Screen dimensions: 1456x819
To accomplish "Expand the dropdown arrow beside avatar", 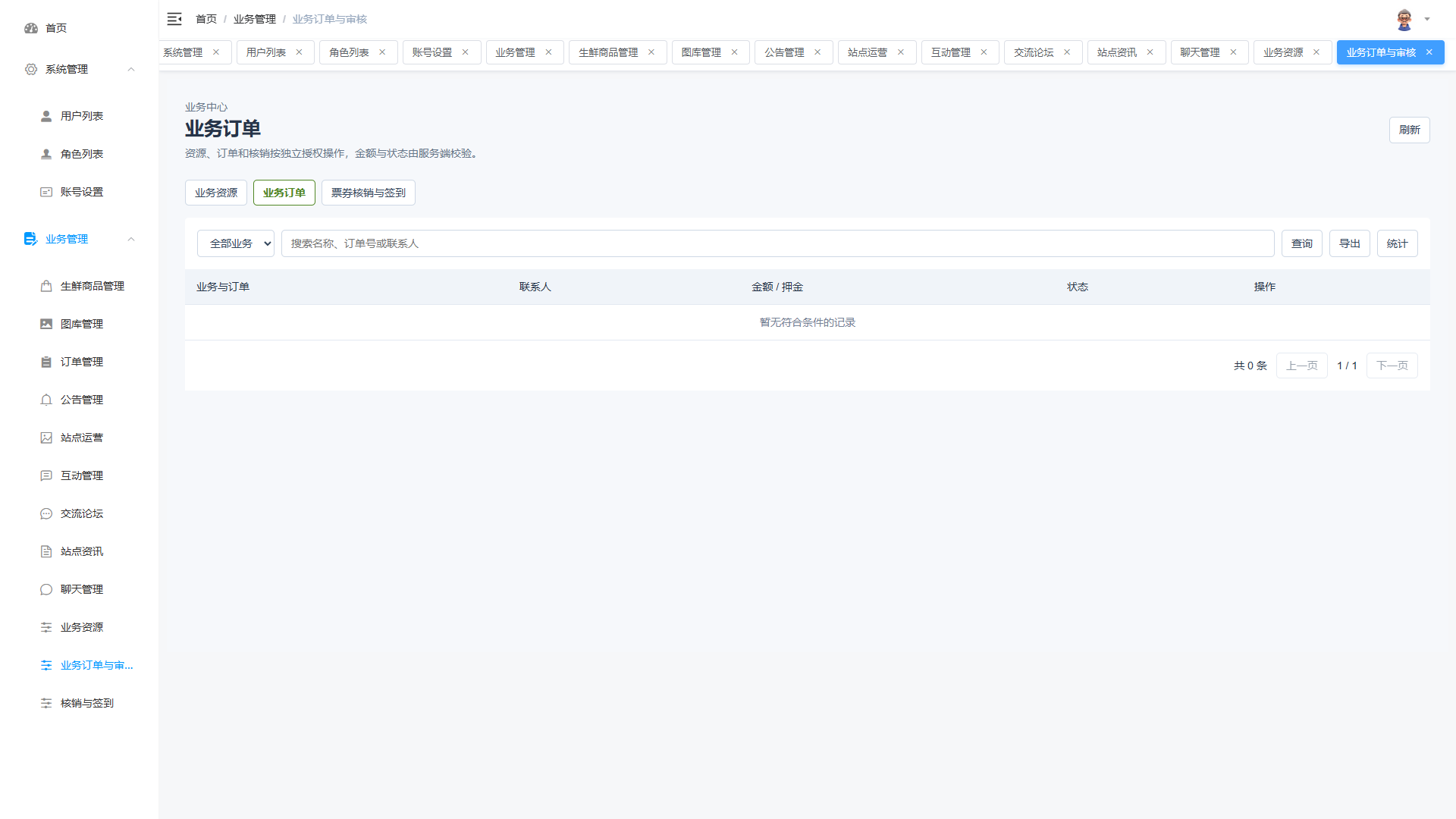I will pos(1426,20).
